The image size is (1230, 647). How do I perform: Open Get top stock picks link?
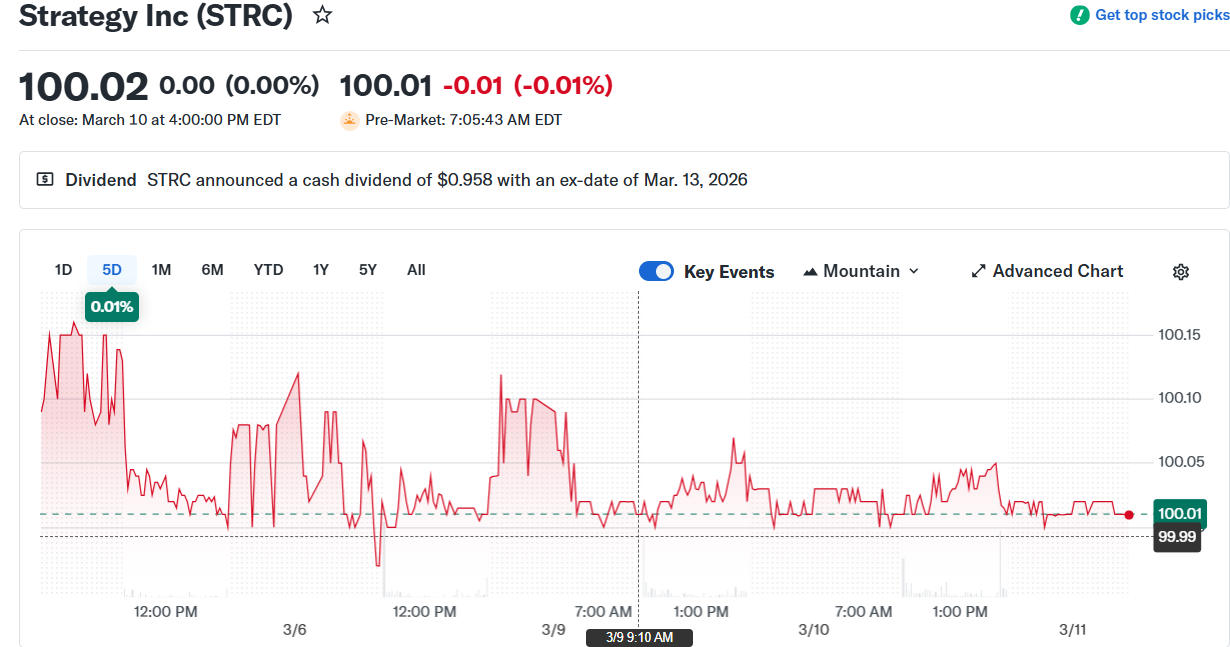[1161, 15]
